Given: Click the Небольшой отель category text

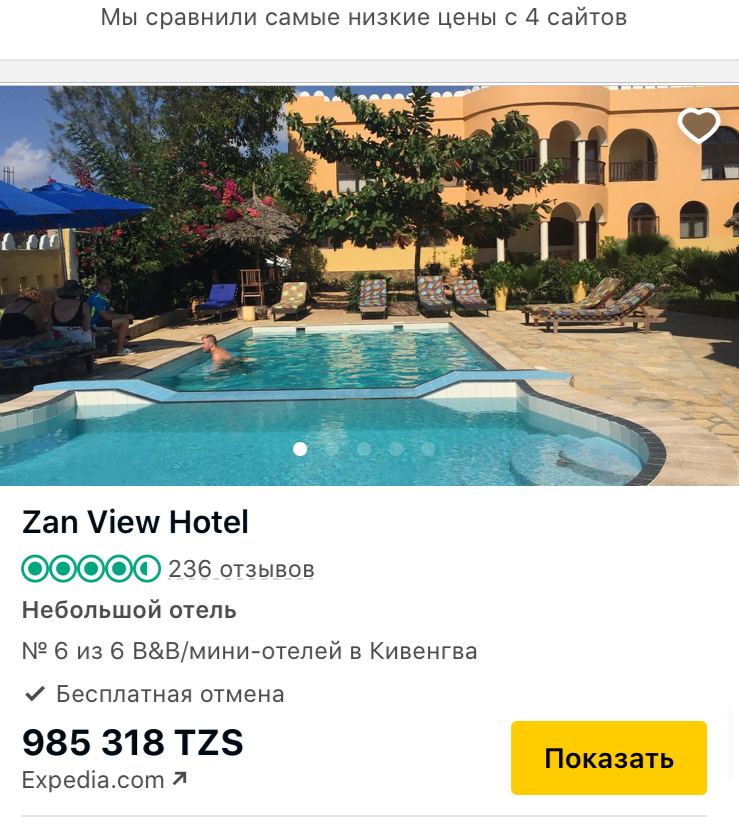Looking at the screenshot, I should pyautogui.click(x=129, y=610).
